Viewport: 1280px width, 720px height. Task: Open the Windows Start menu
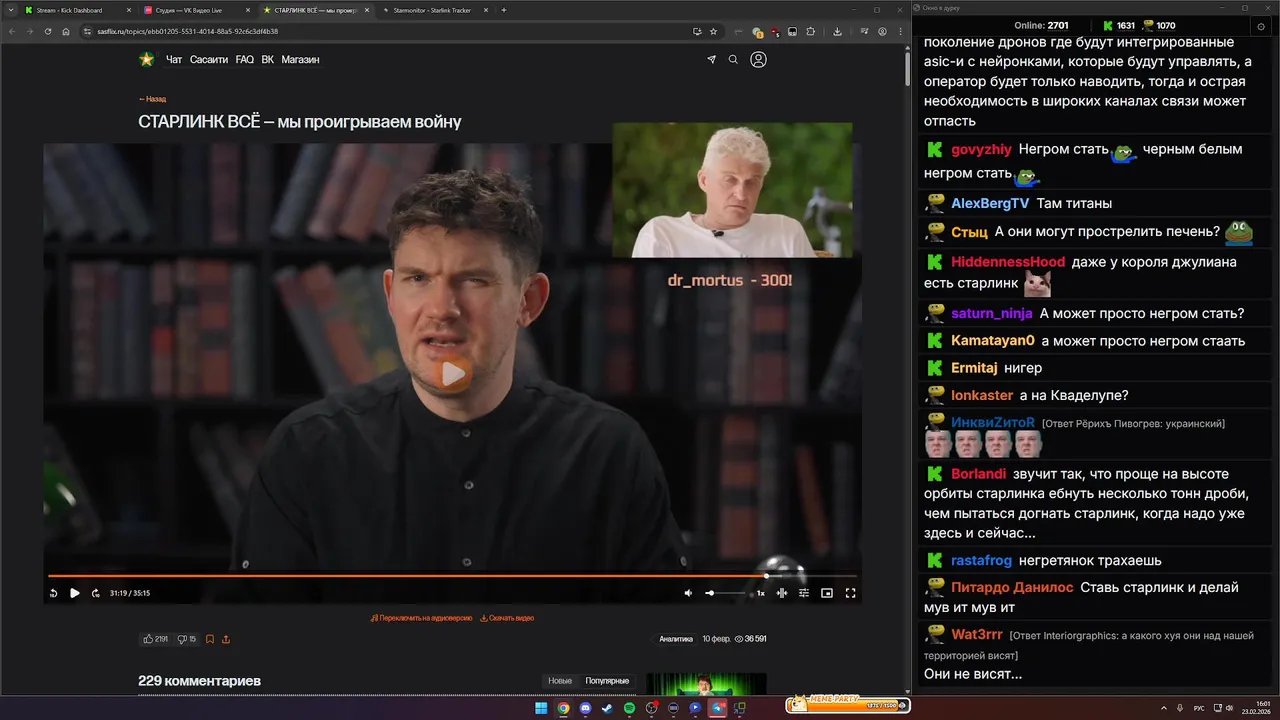click(541, 708)
